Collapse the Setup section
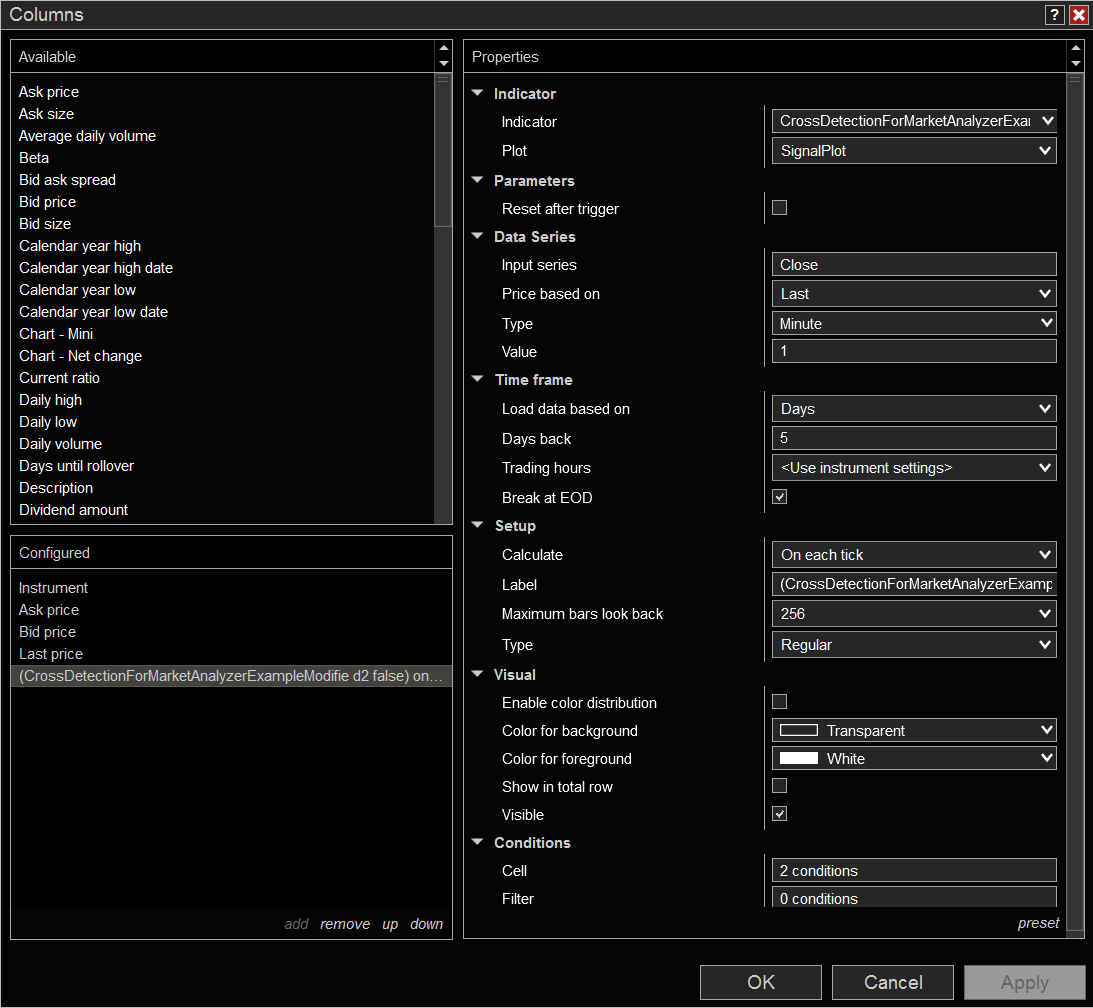Image resolution: width=1093 pixels, height=1008 pixels. (x=477, y=525)
